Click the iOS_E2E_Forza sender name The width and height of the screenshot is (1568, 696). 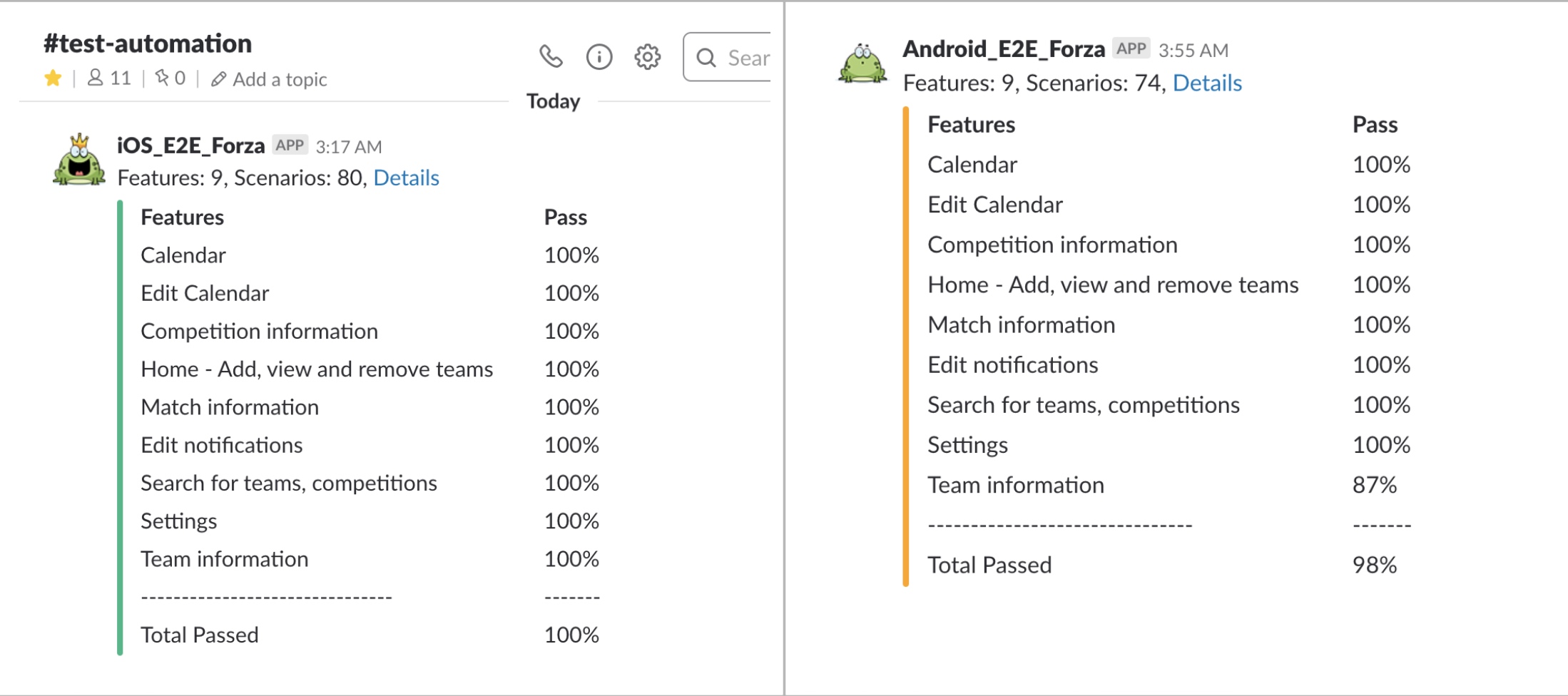[191, 145]
